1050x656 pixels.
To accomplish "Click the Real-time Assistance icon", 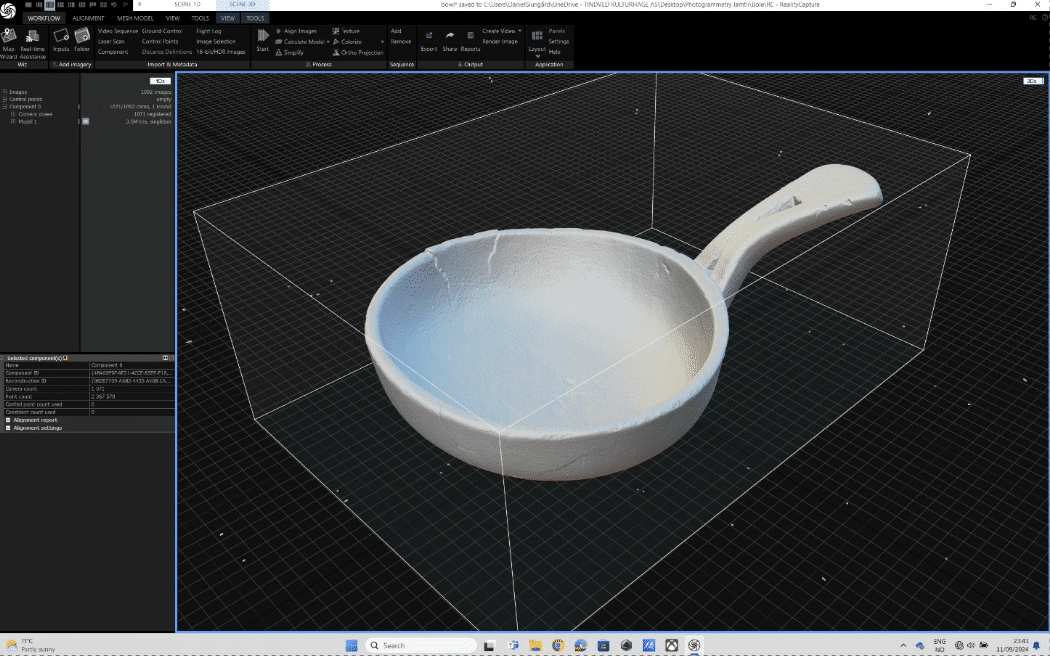I will tap(33, 38).
